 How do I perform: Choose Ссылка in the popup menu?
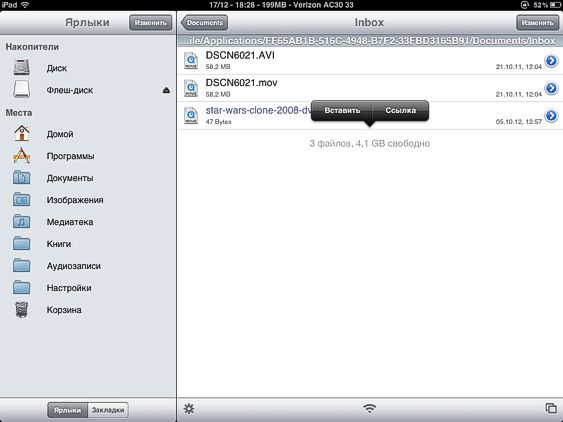pyautogui.click(x=401, y=111)
